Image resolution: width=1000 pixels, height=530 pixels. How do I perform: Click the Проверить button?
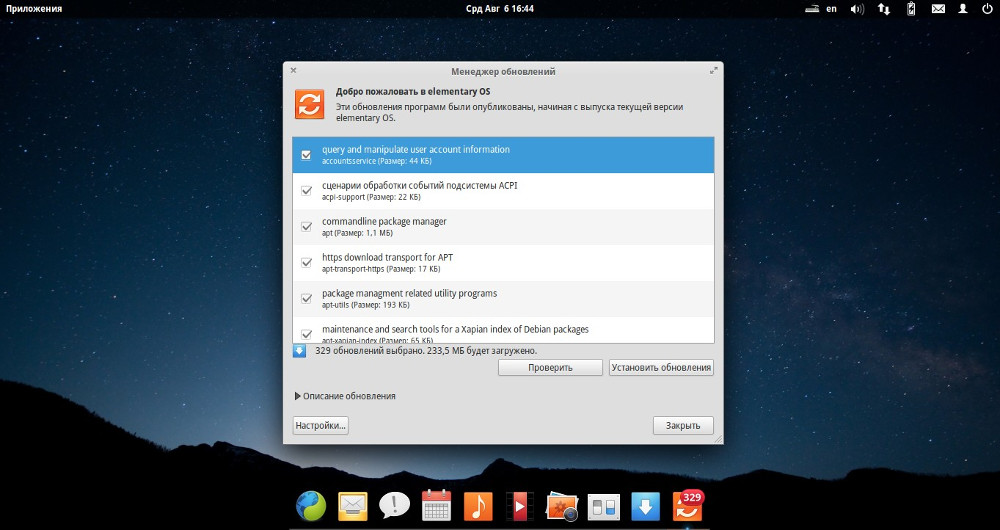(550, 367)
